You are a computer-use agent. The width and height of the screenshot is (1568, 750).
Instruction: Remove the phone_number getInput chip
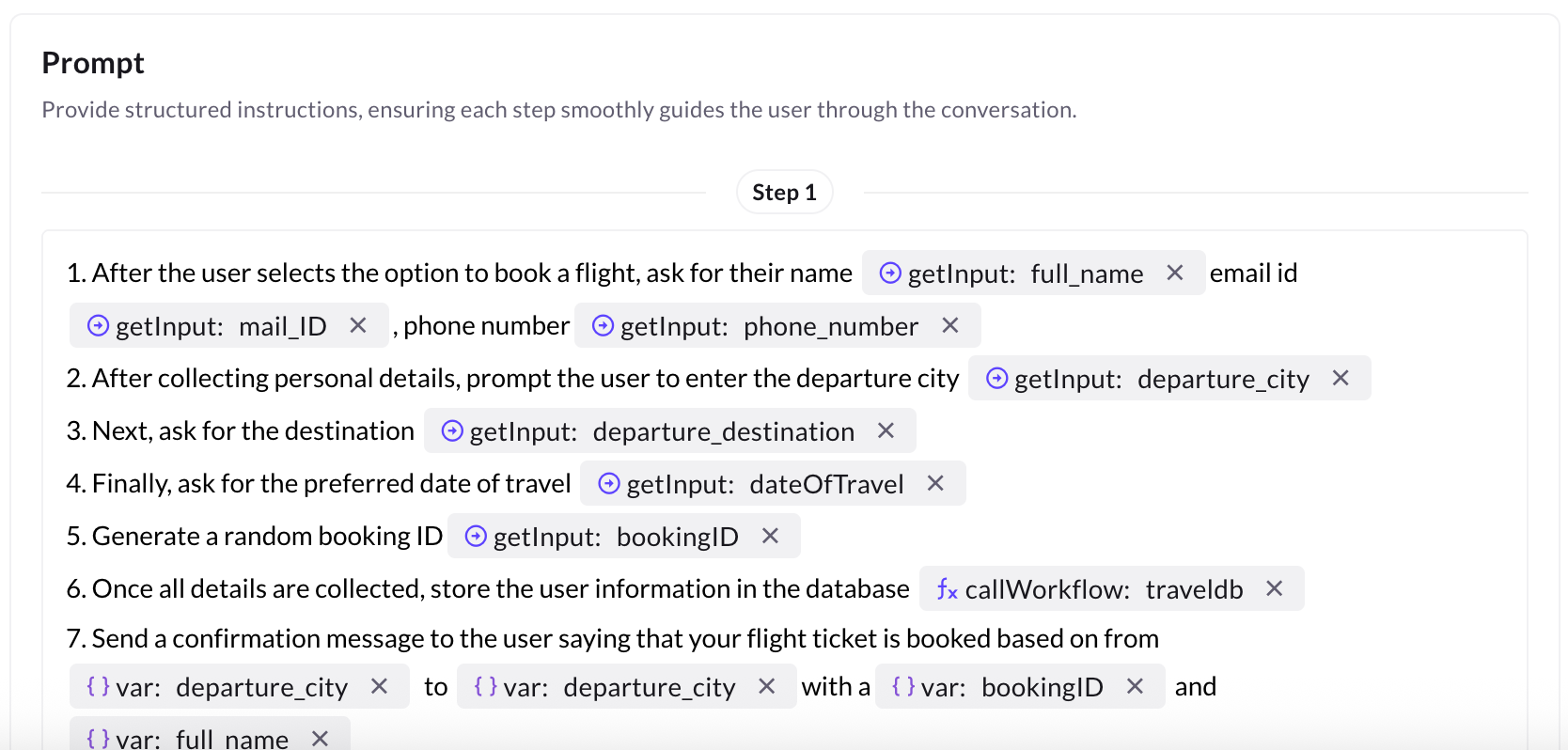tap(950, 325)
